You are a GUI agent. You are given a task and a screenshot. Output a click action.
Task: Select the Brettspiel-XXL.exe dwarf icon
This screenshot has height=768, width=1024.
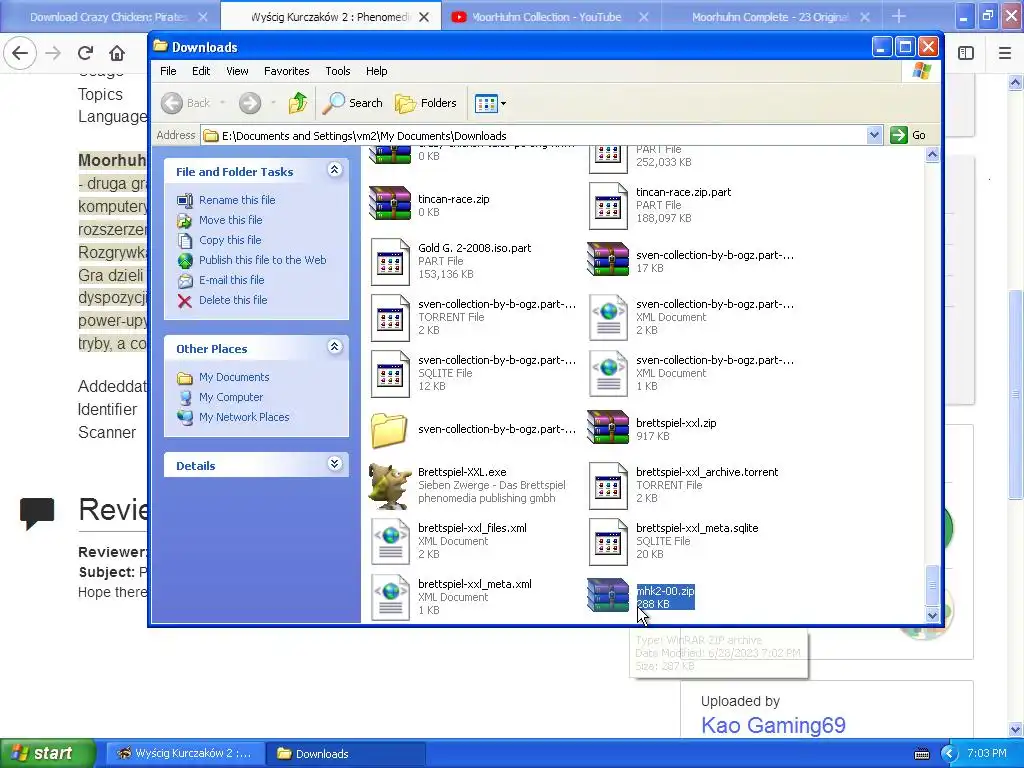tap(390, 486)
